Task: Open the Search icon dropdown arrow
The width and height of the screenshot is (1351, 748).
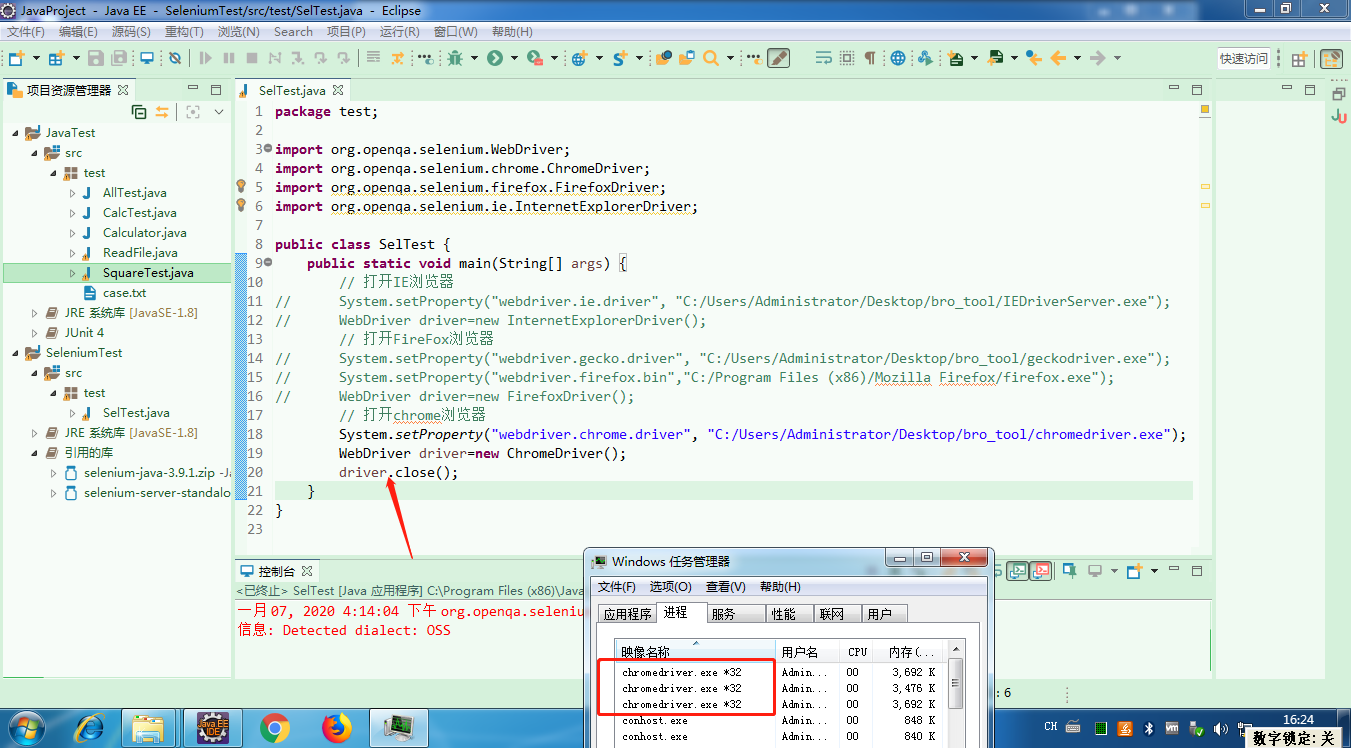Action: (x=730, y=58)
